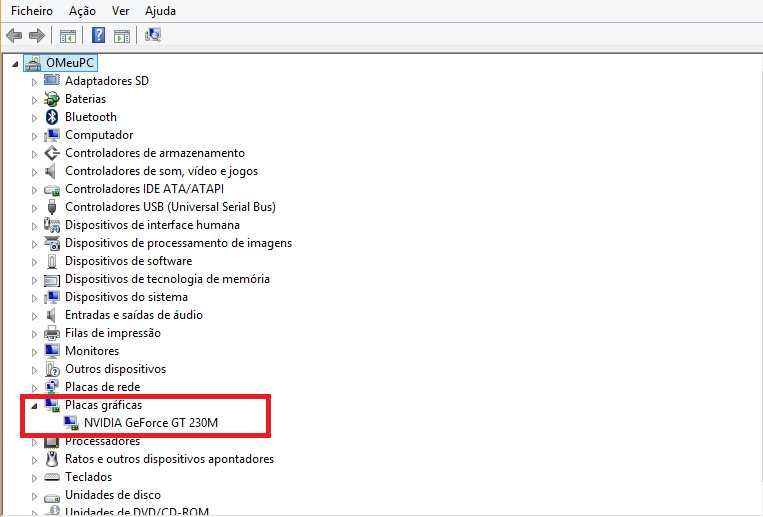Click the scan for hardware changes icon
The width and height of the screenshot is (763, 517).
tap(152, 35)
